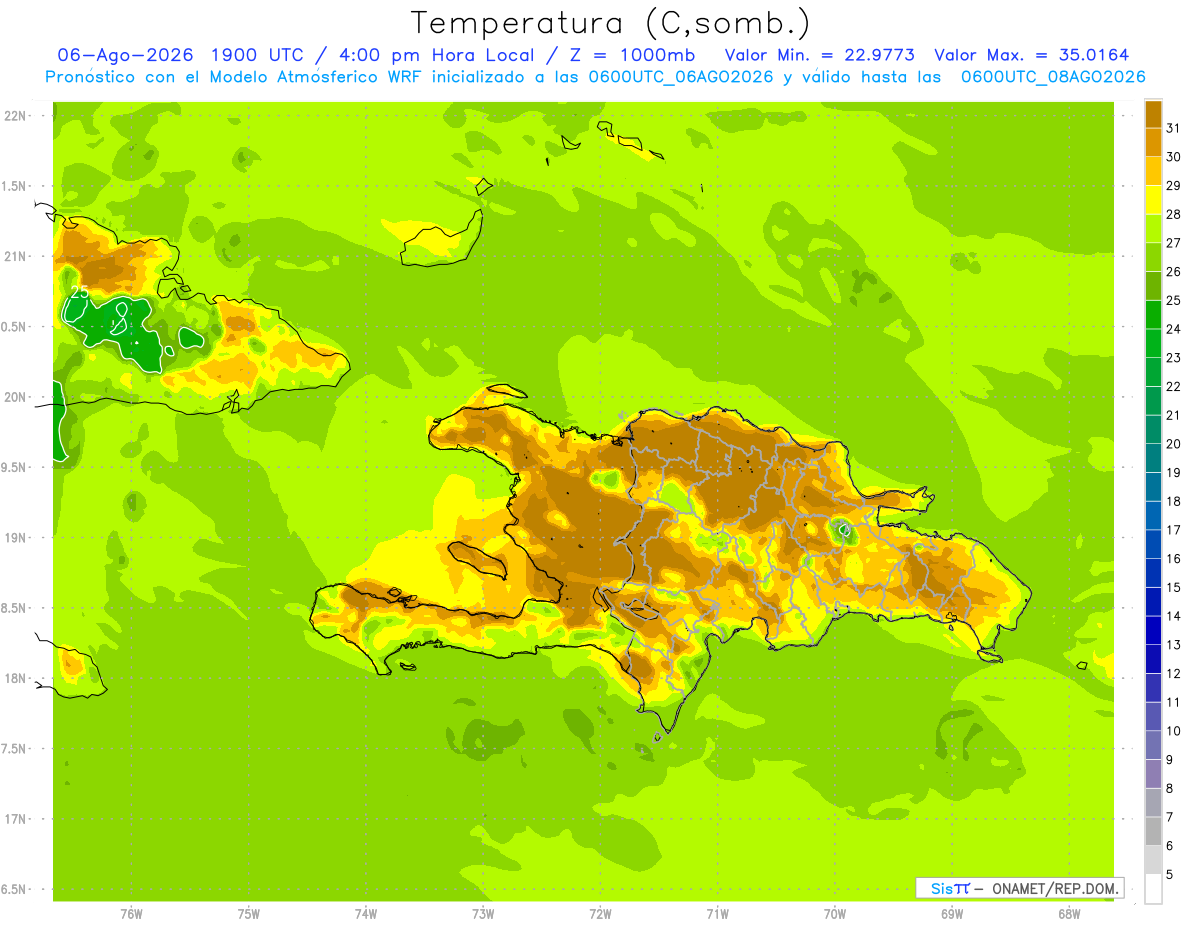Click the '70W' longitude label
The image size is (1200, 927).
(835, 914)
